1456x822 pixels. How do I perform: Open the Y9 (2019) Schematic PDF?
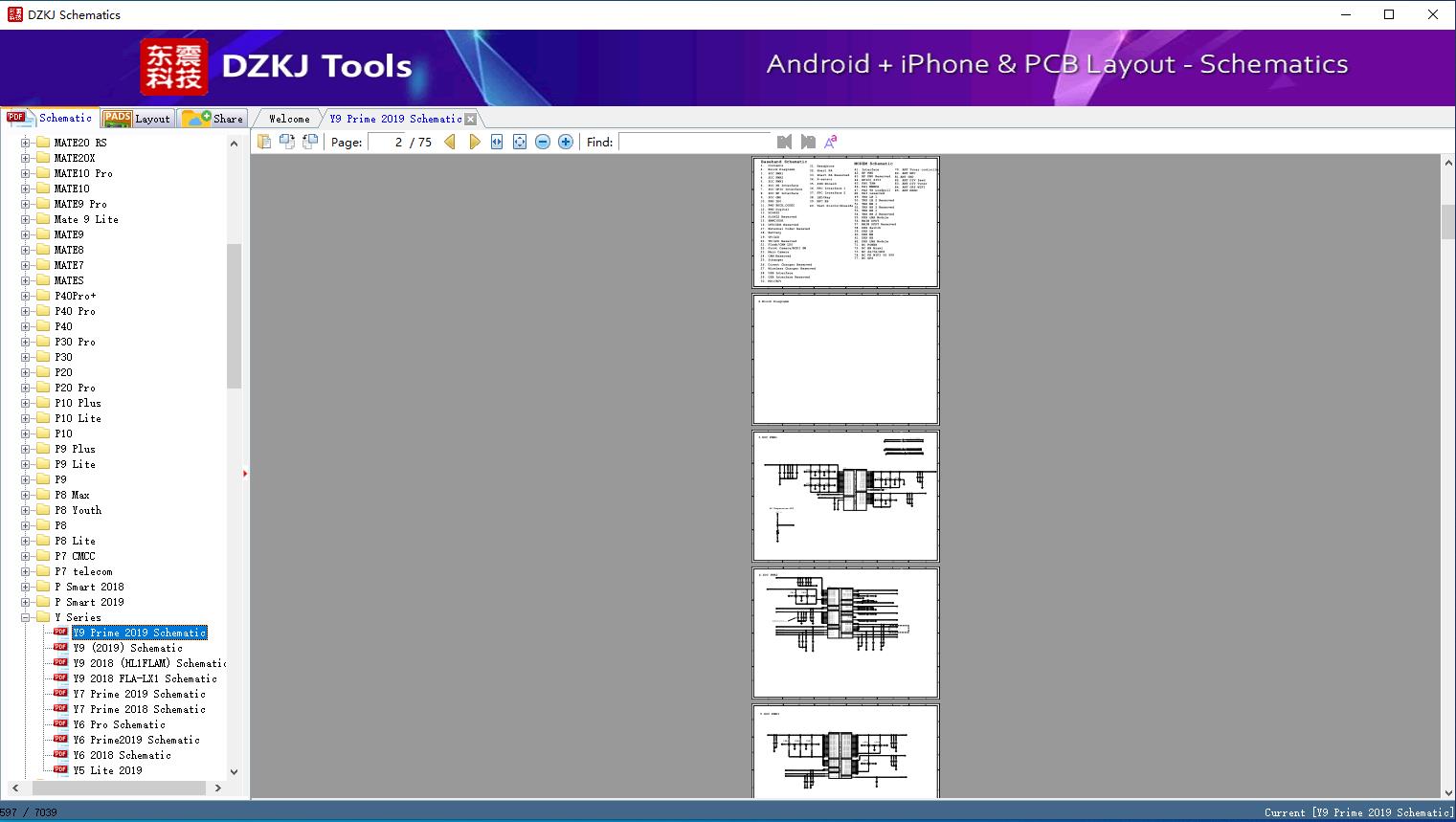pyautogui.click(x=127, y=648)
